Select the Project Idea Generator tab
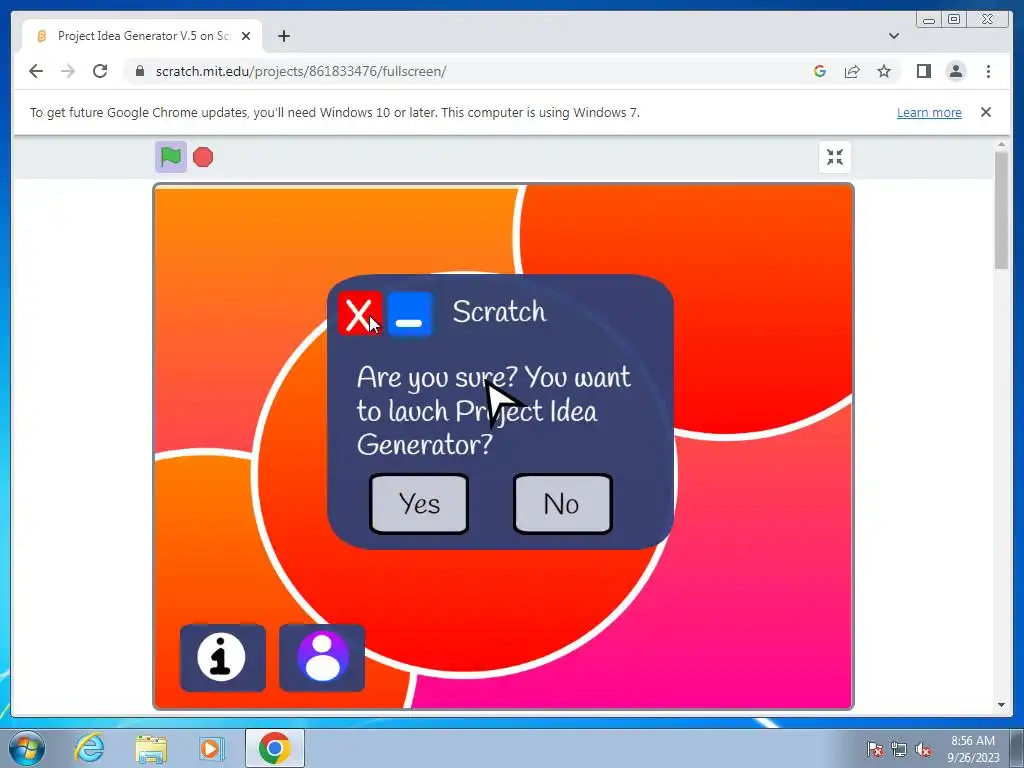This screenshot has height=768, width=1024. (142, 36)
